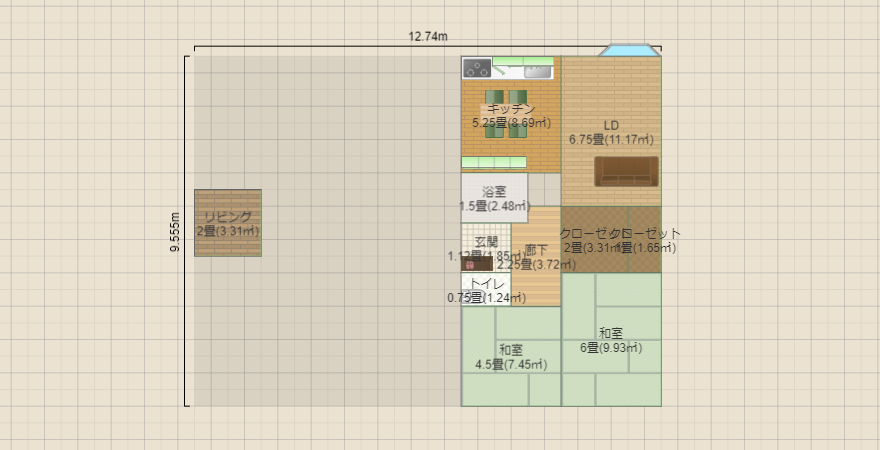The width and height of the screenshot is (880, 450).
Task: Click the 2.25畳(3.72㎡) hallway area text
Action: click(x=535, y=264)
